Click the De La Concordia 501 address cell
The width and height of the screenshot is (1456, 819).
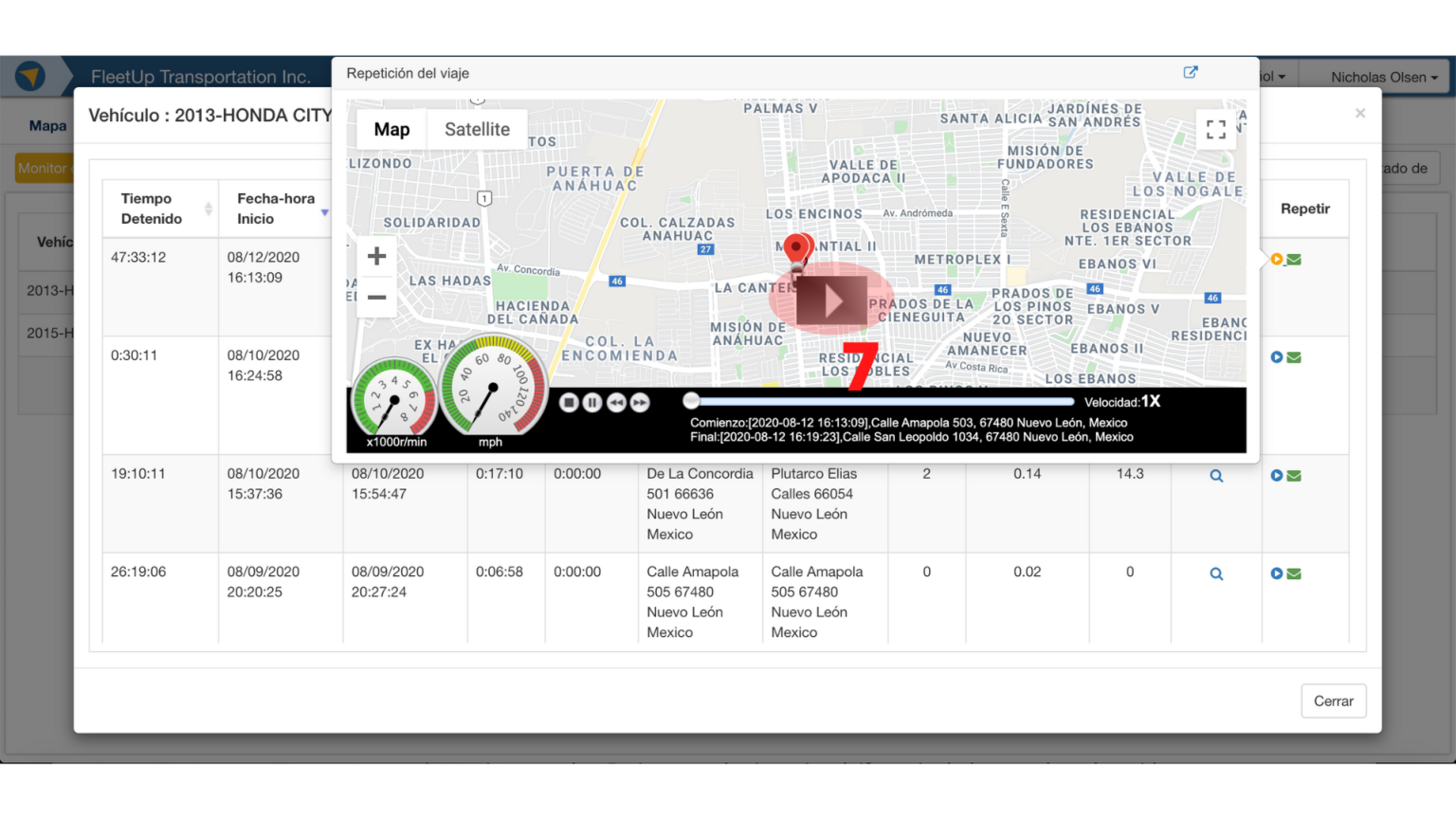(x=700, y=503)
